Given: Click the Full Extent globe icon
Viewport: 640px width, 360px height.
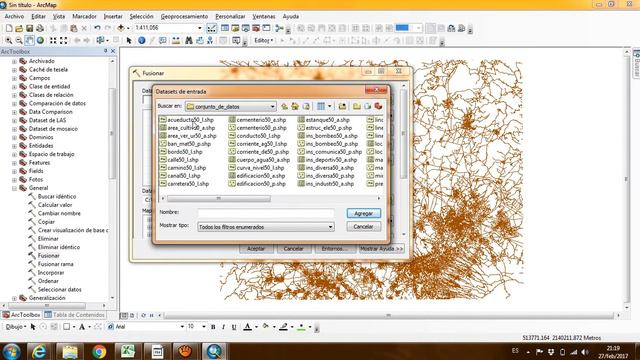Looking at the screenshot, I should click(40, 40).
